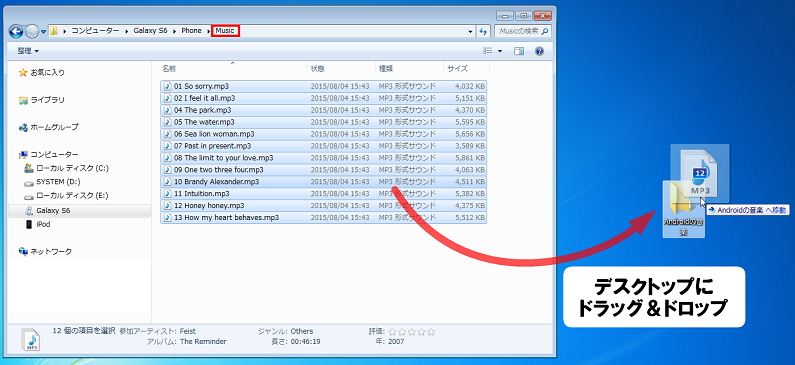This screenshot has width=795, height=365.
Task: Select ホームグループ in the navigation pane
Action: pos(54,127)
